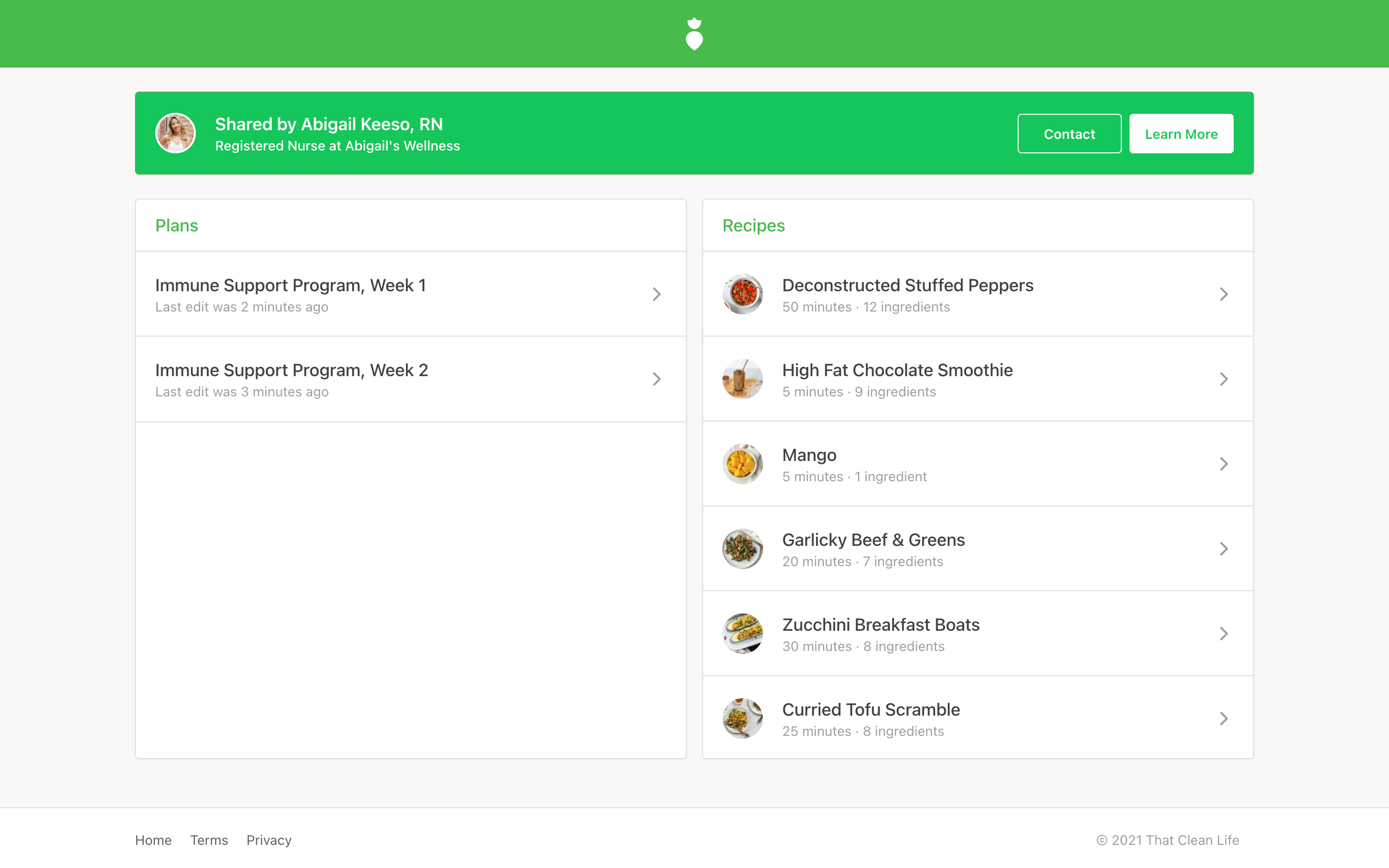Open the Terms footer link
The image size is (1389, 868).
pyautogui.click(x=209, y=840)
